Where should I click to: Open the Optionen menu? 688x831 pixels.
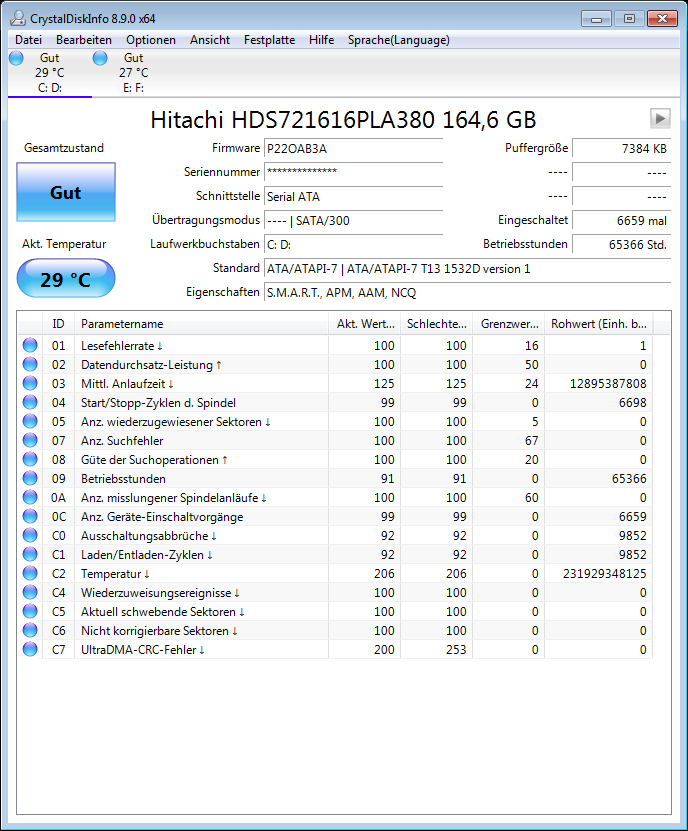[x=151, y=40]
